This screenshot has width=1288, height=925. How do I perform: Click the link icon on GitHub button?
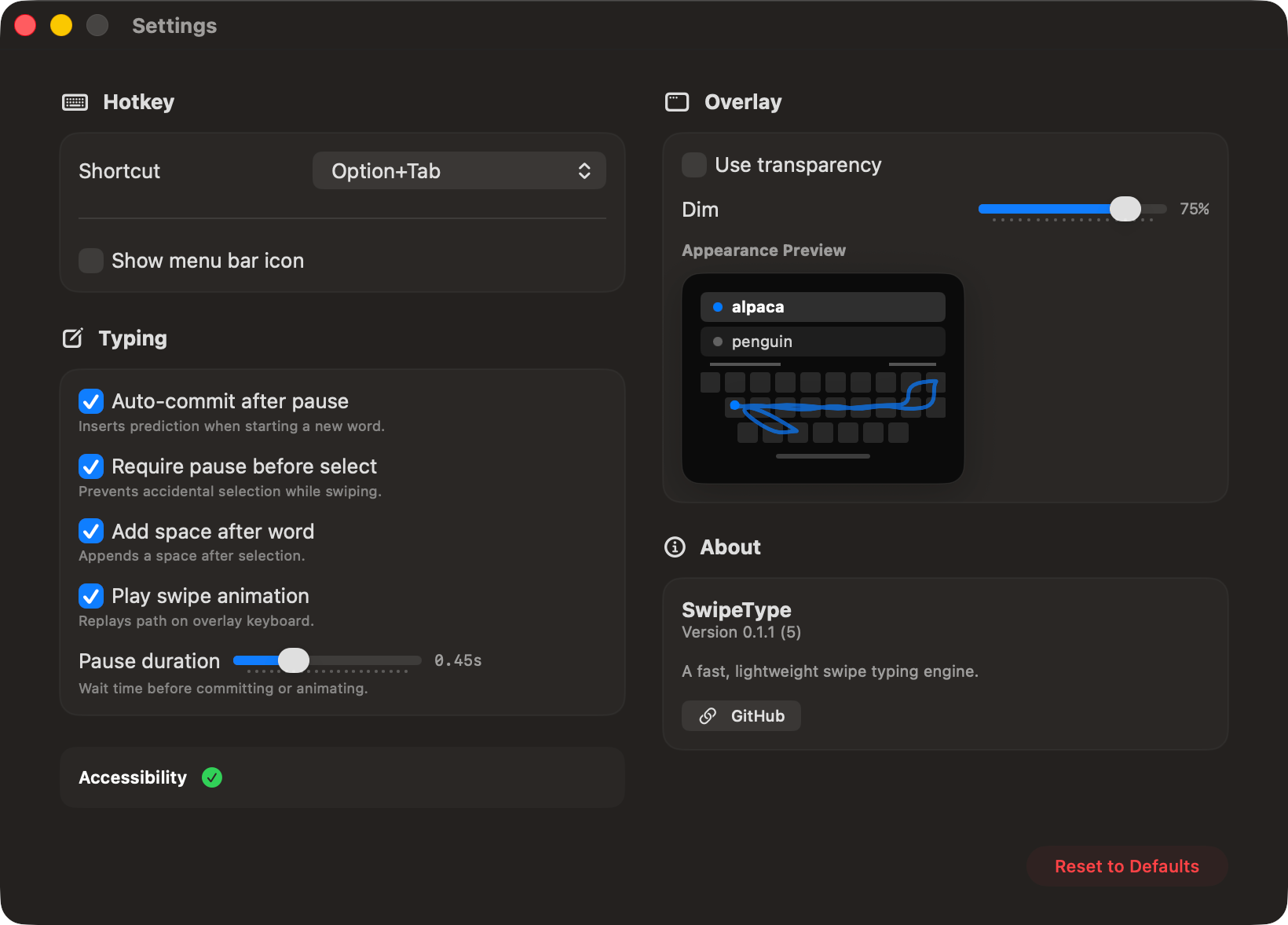pyautogui.click(x=708, y=716)
